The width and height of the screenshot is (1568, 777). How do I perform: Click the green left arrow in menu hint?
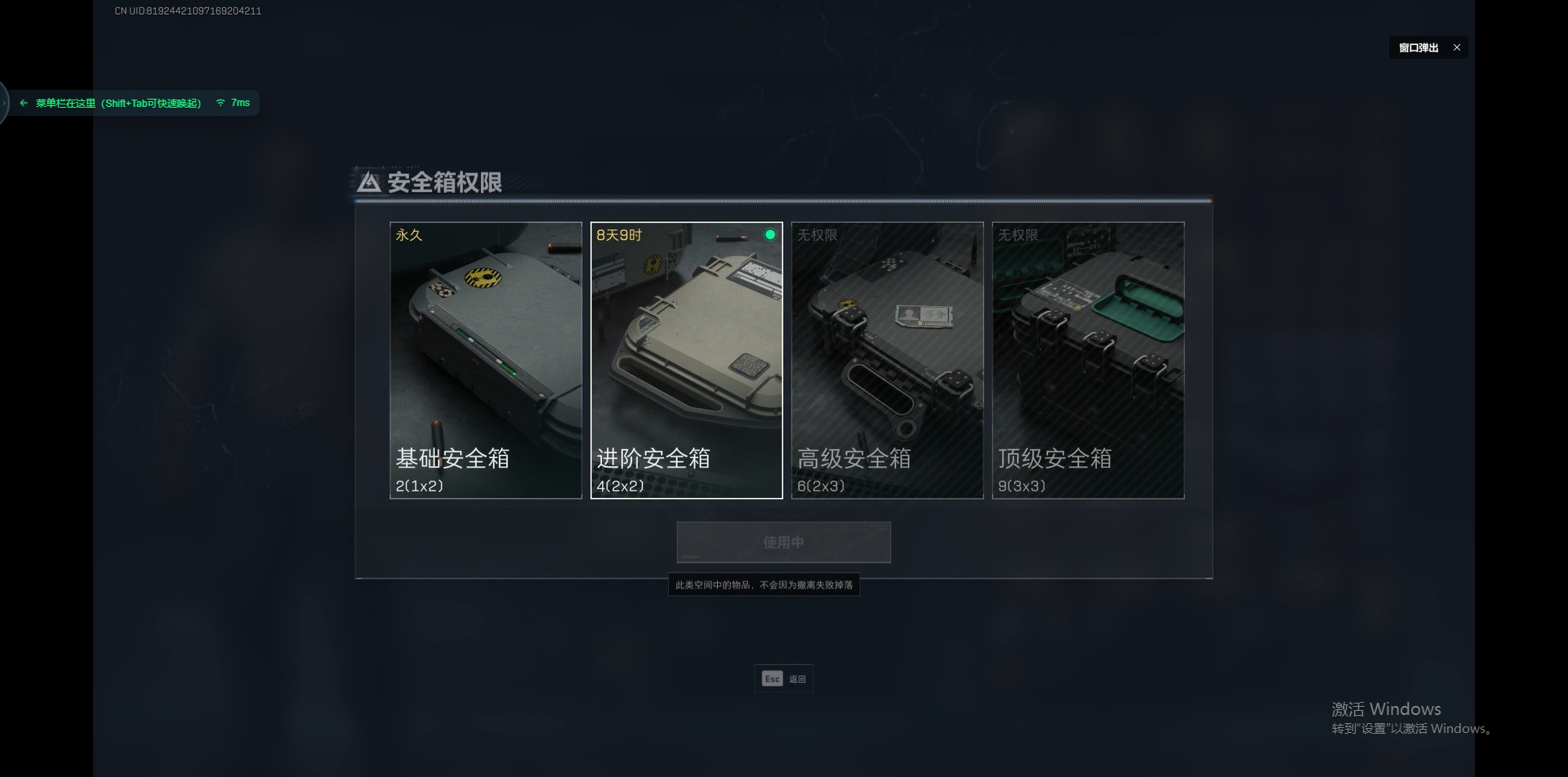24,103
